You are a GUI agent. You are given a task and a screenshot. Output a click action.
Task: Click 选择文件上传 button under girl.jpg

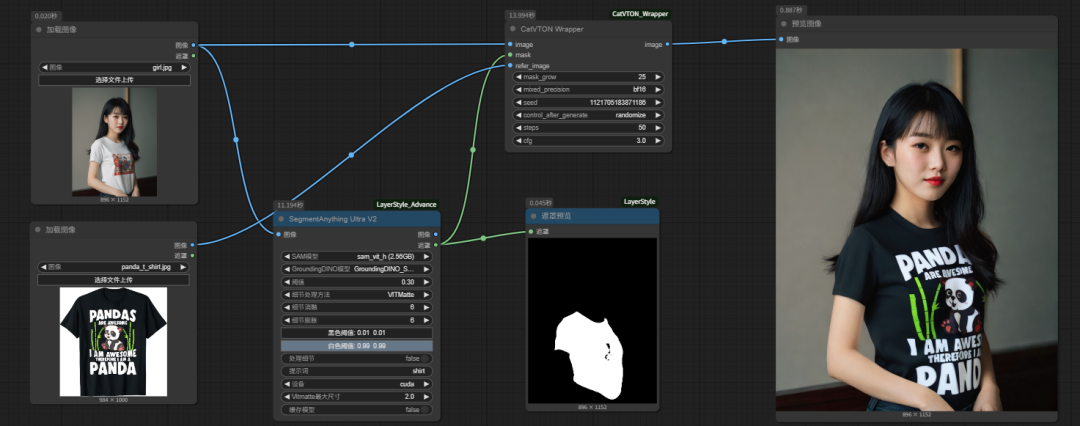coord(114,80)
